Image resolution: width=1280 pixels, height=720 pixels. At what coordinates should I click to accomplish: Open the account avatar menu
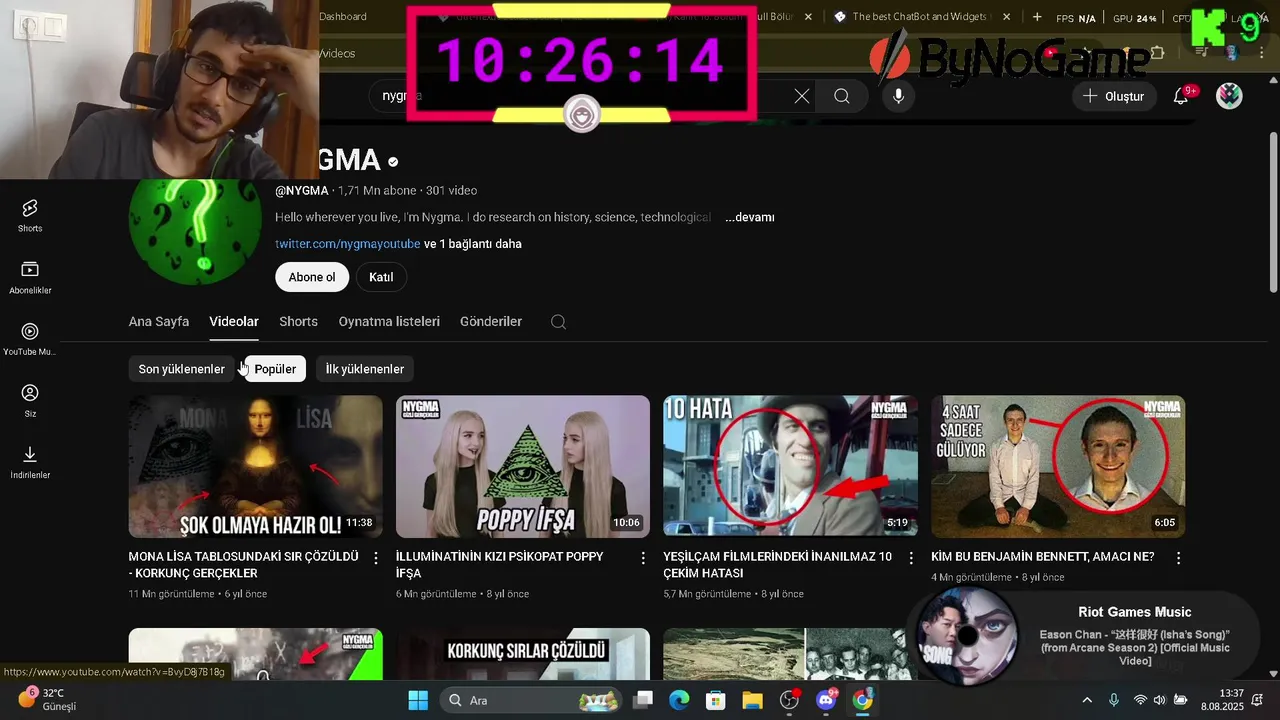click(x=1229, y=96)
